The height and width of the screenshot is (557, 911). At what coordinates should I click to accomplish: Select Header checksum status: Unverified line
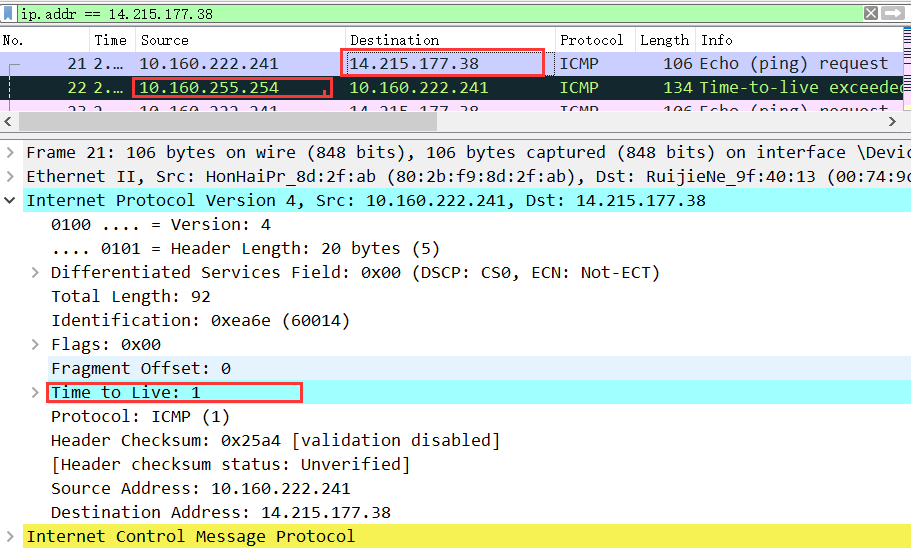231,465
